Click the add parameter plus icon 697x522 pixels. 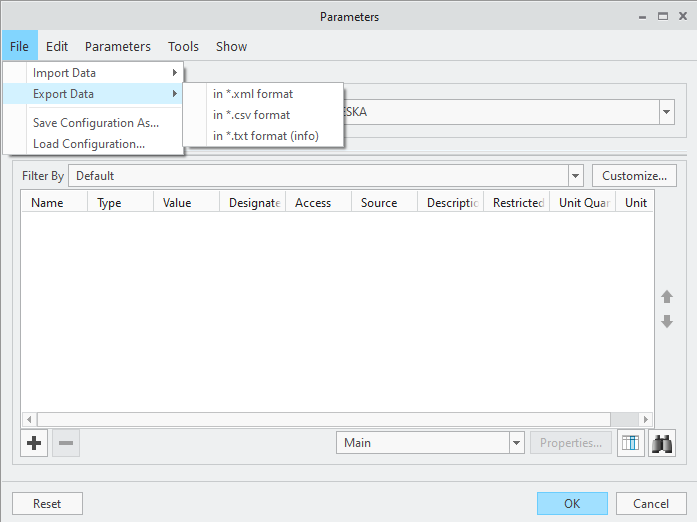click(x=34, y=443)
